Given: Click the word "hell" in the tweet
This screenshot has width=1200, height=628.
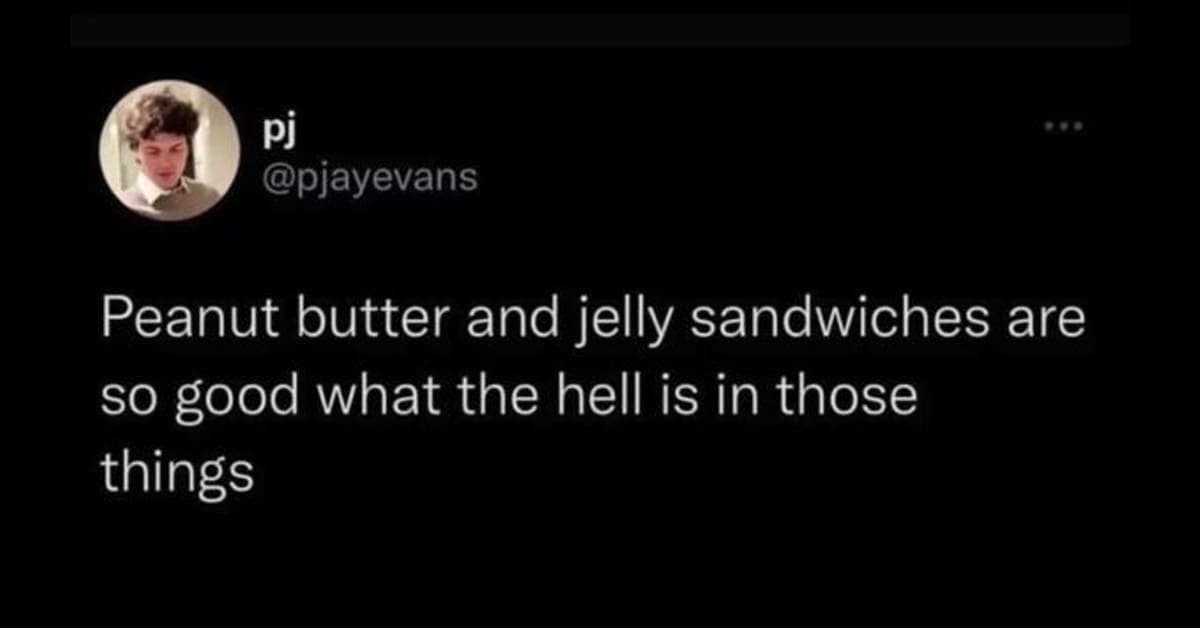Looking at the screenshot, I should pyautogui.click(x=596, y=398).
